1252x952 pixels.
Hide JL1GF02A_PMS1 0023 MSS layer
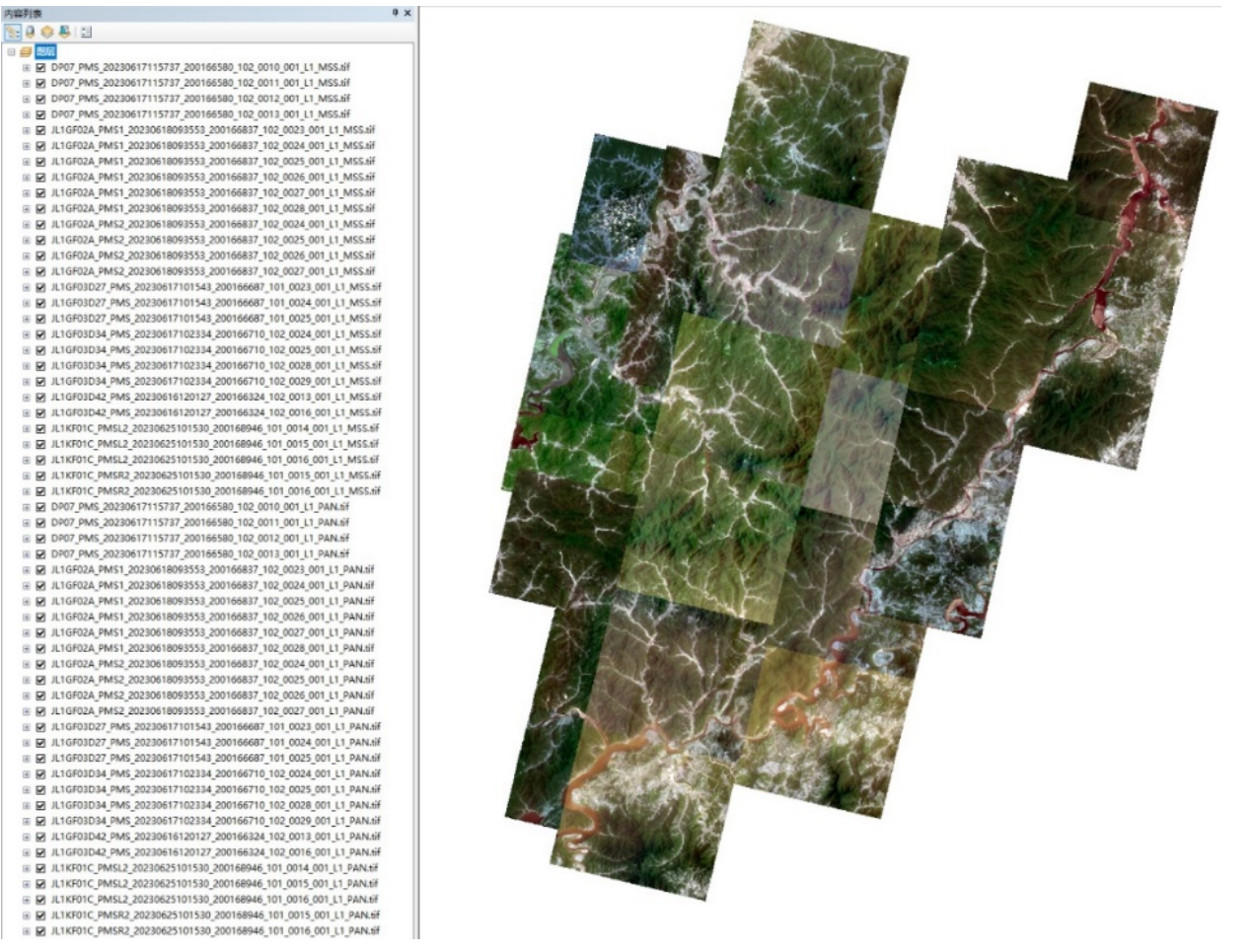tap(40, 130)
